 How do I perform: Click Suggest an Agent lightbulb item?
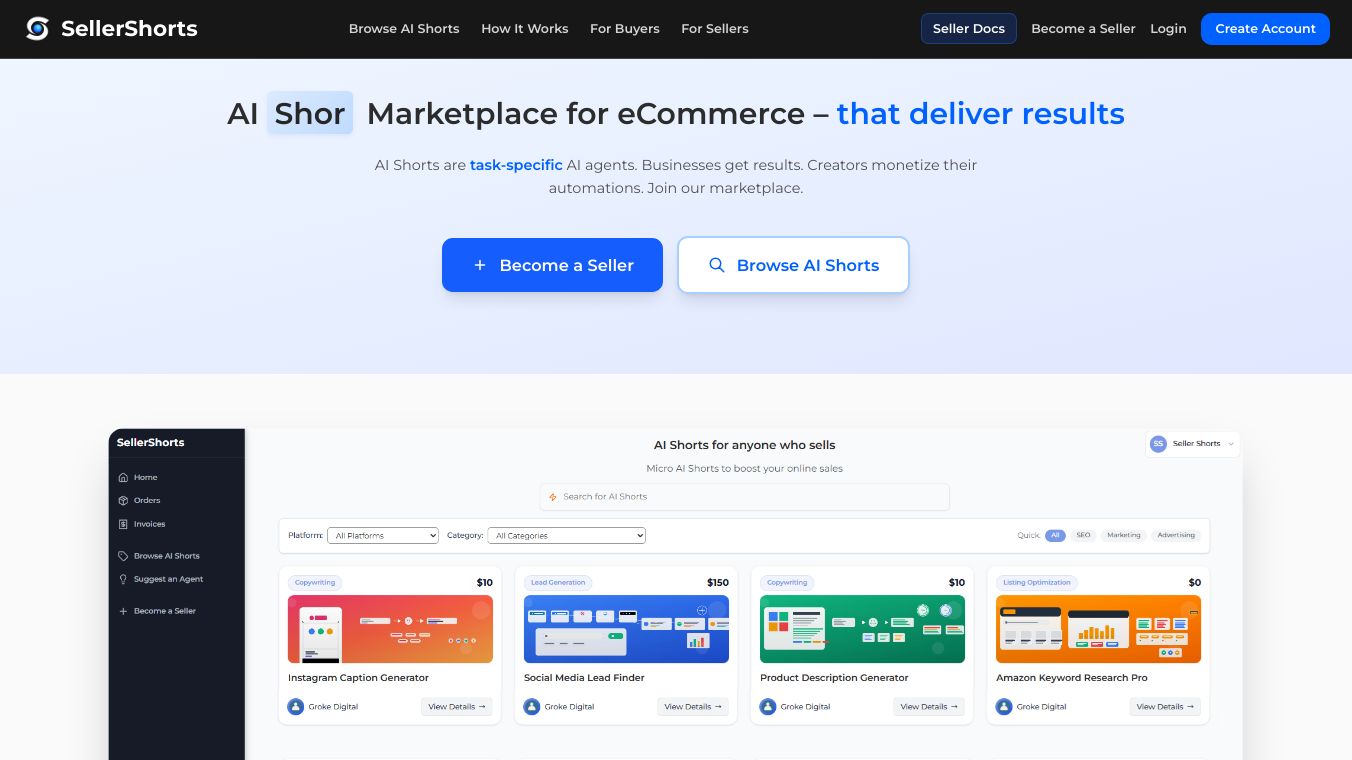tap(161, 579)
